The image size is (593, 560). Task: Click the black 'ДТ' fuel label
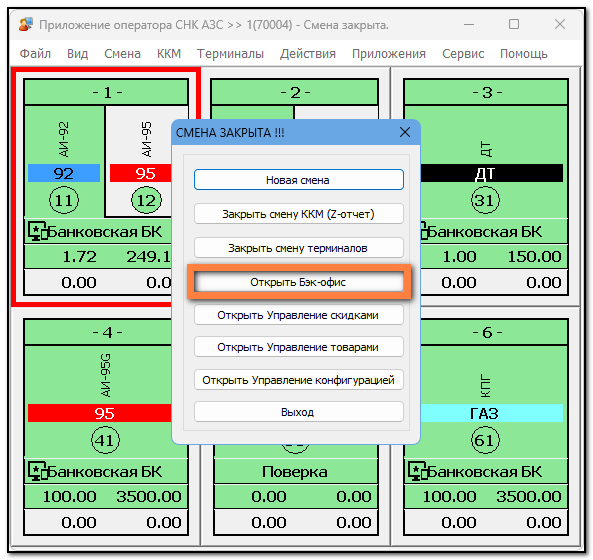(x=492, y=173)
